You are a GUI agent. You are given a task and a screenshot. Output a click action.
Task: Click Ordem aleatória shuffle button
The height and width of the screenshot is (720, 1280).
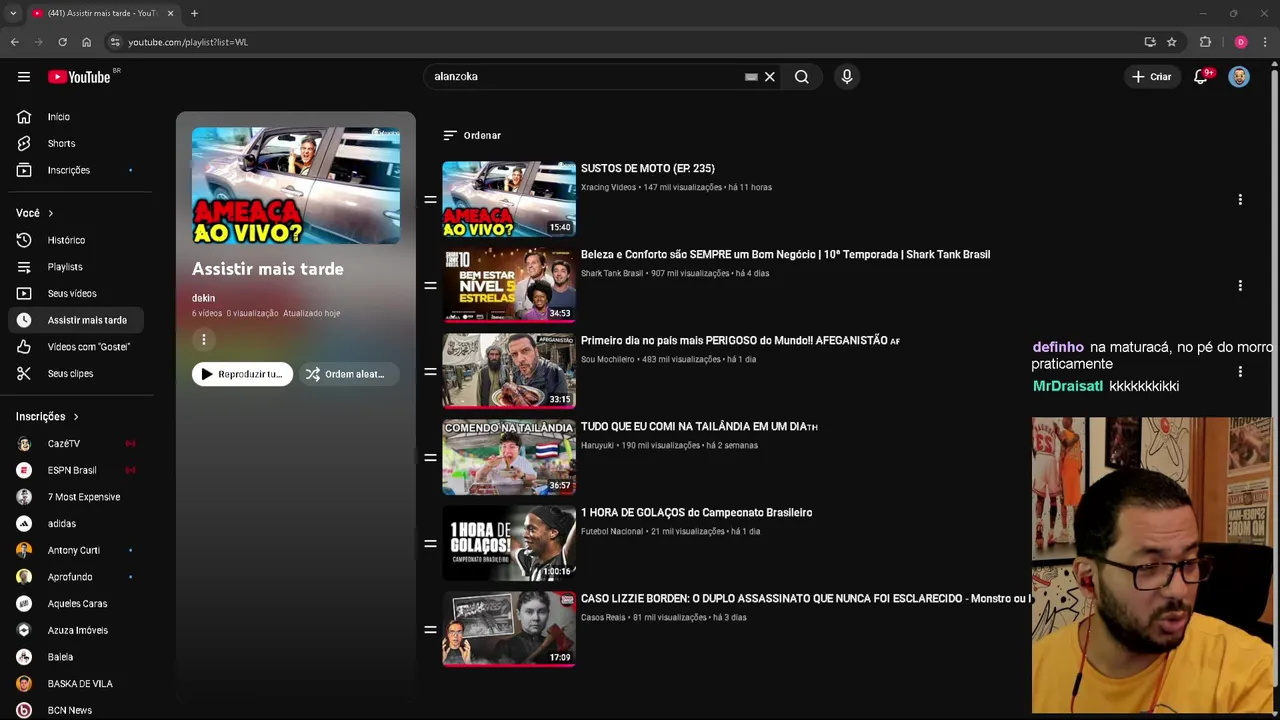[347, 374]
